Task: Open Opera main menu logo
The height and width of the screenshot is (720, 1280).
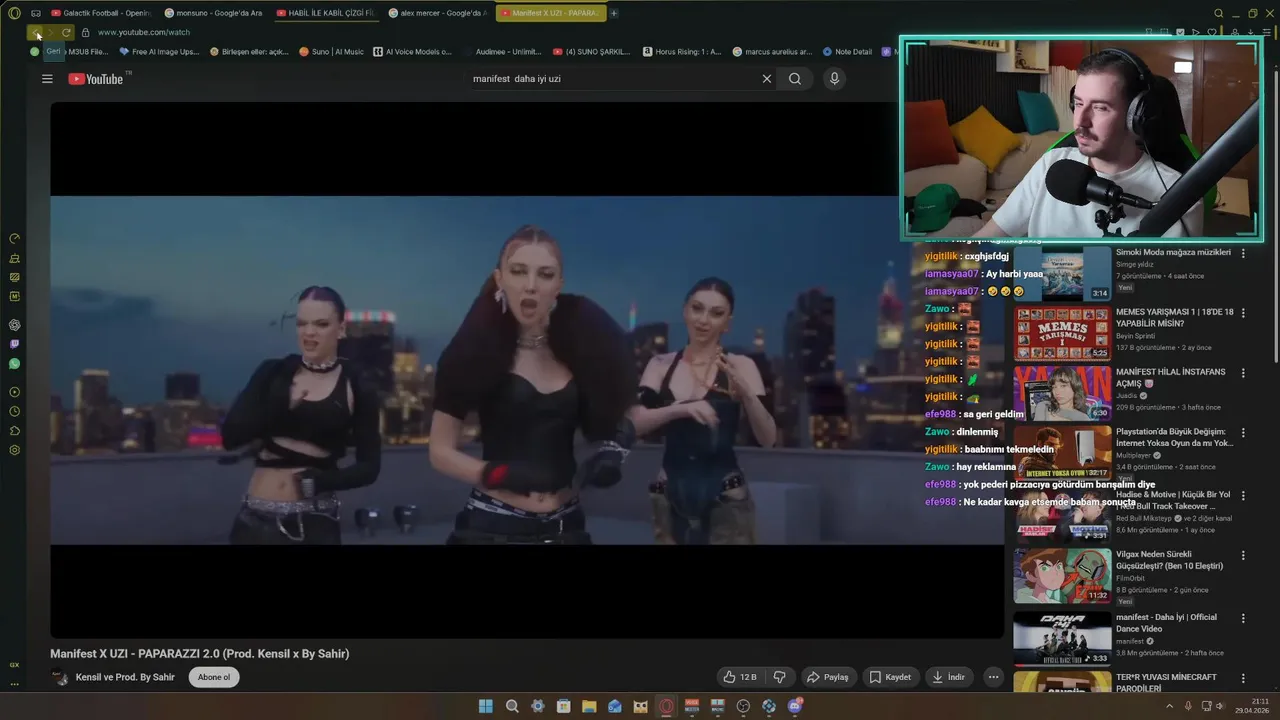Action: tap(14, 13)
